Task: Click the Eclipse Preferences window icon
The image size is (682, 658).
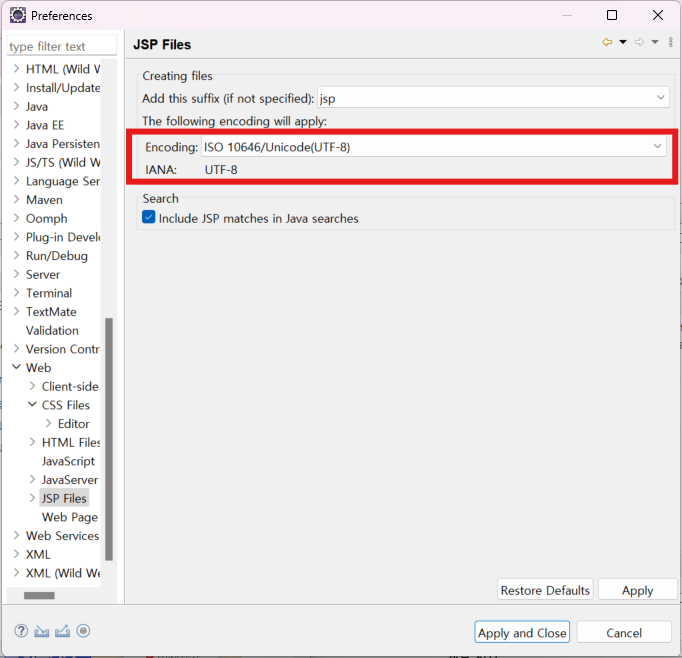Action: click(x=18, y=15)
